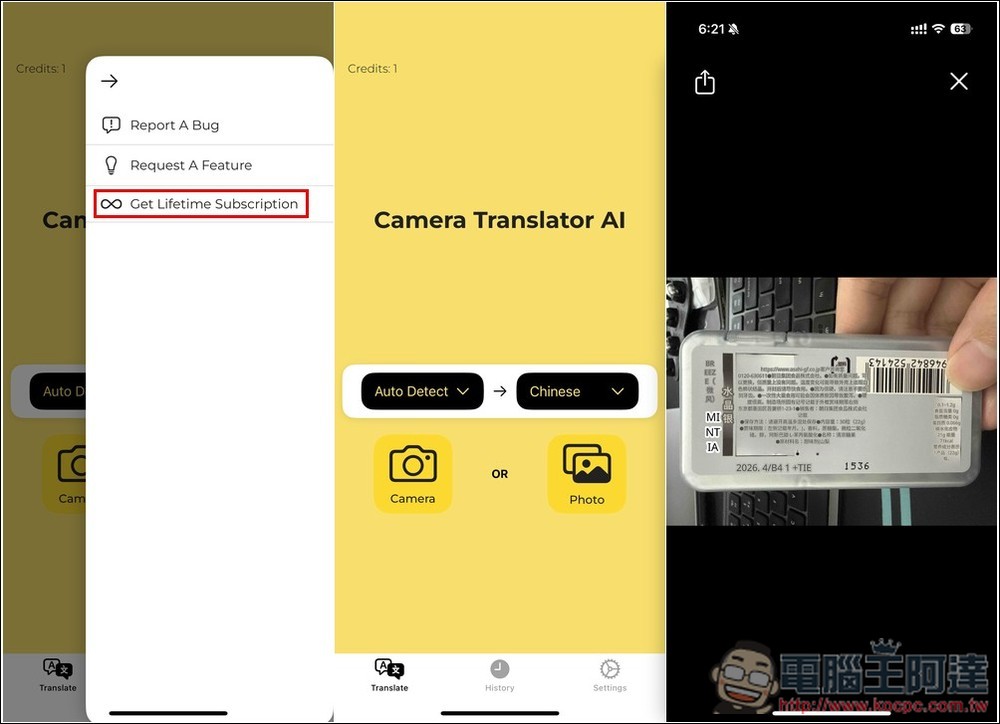Tap the arrow between language selectors
1000x724 pixels.
[500, 391]
